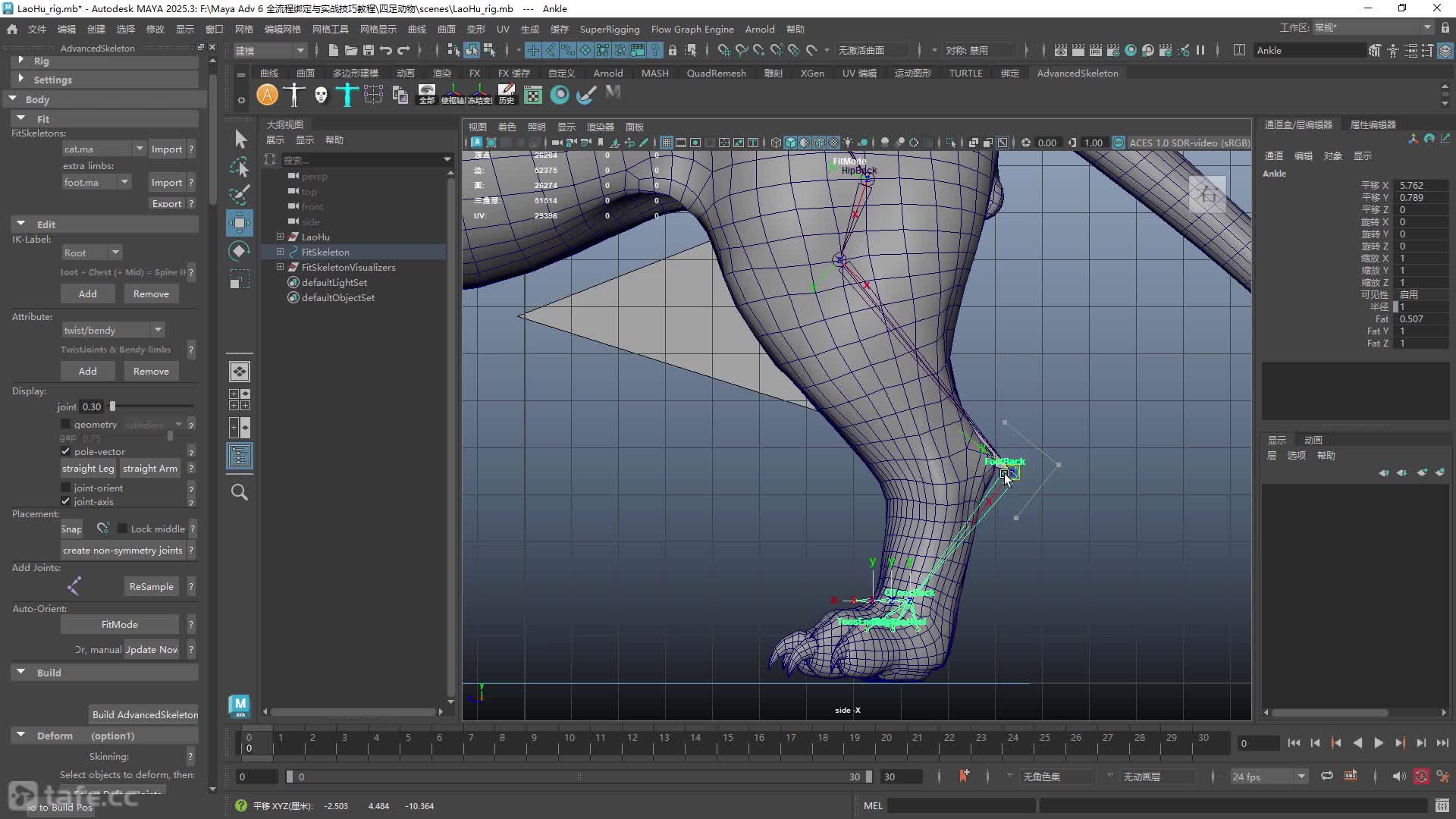Viewport: 1456px width, 819px height.
Task: Toggle the Lock middle checkbox
Action: click(122, 529)
